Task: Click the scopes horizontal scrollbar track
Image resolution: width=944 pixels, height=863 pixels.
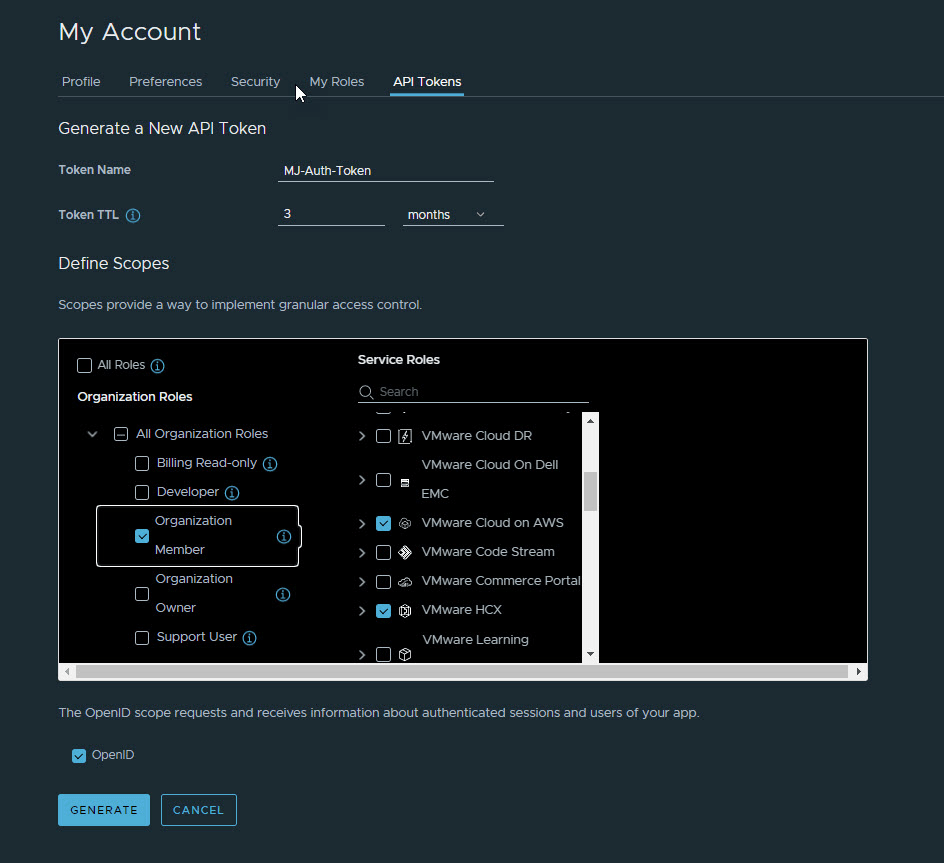Action: pyautogui.click(x=462, y=671)
